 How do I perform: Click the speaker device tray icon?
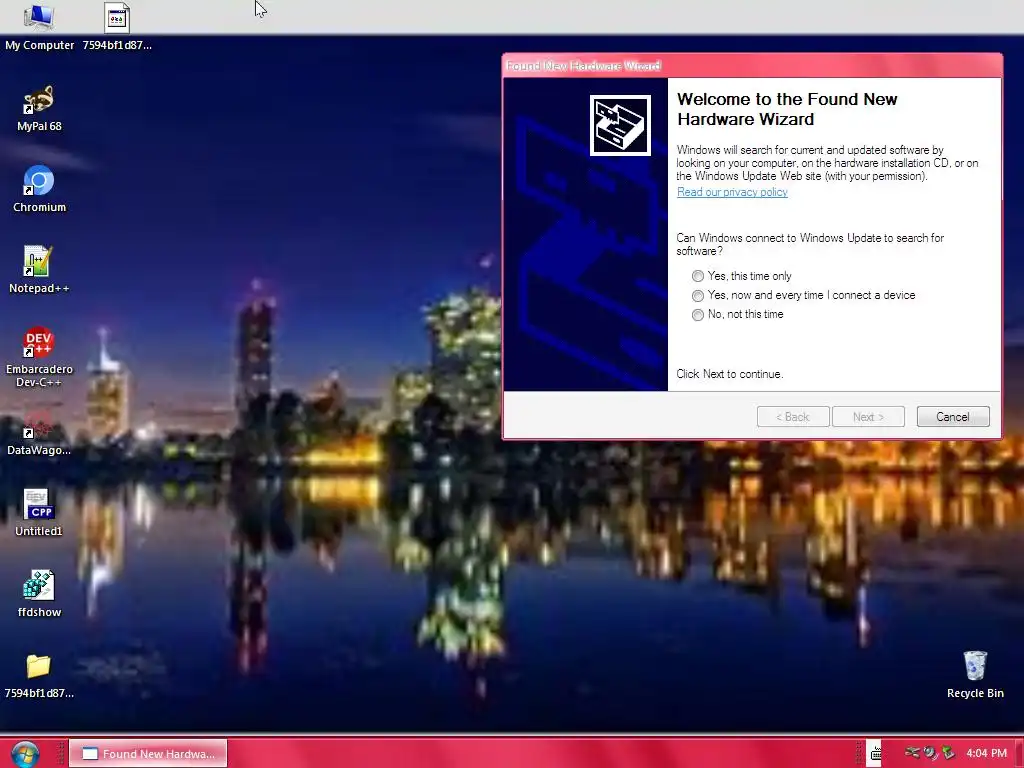pos(931,753)
